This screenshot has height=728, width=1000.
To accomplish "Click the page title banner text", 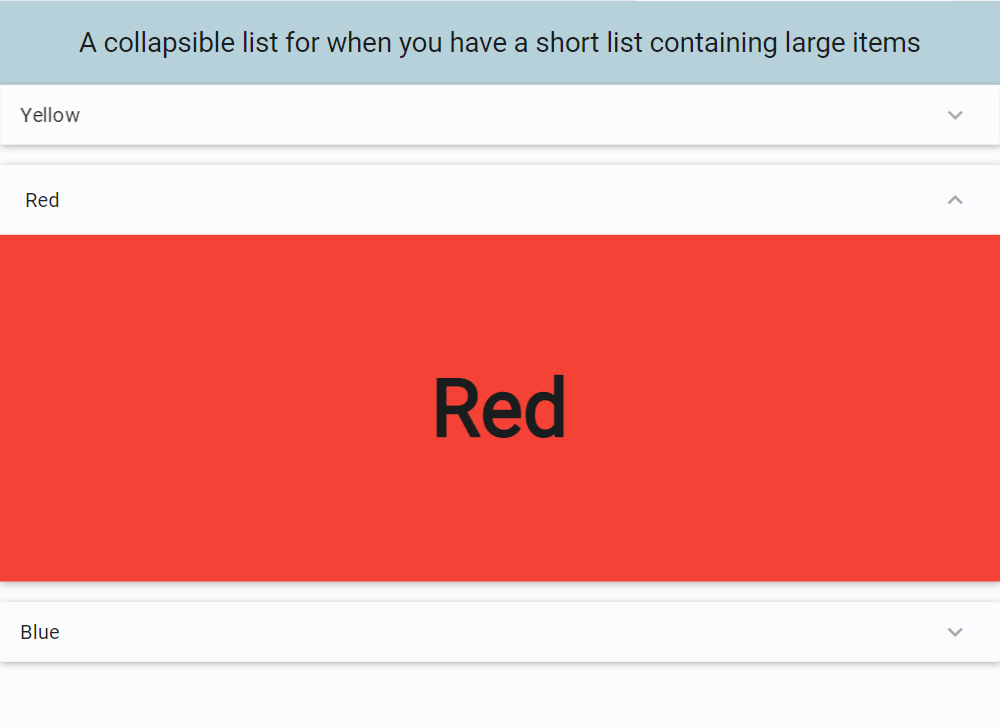I will [500, 42].
